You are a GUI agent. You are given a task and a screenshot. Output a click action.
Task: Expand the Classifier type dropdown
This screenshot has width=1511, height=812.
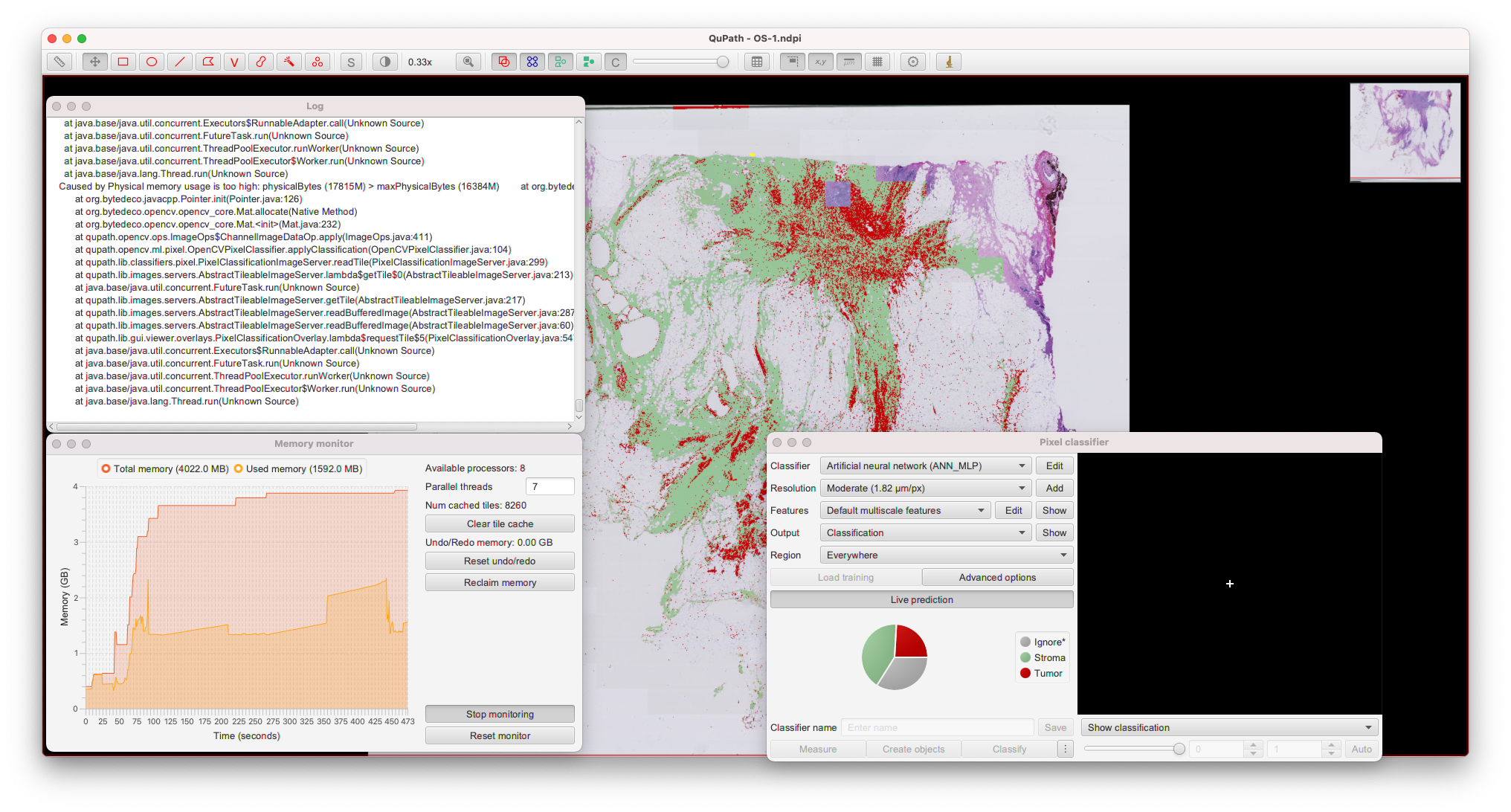tap(925, 465)
